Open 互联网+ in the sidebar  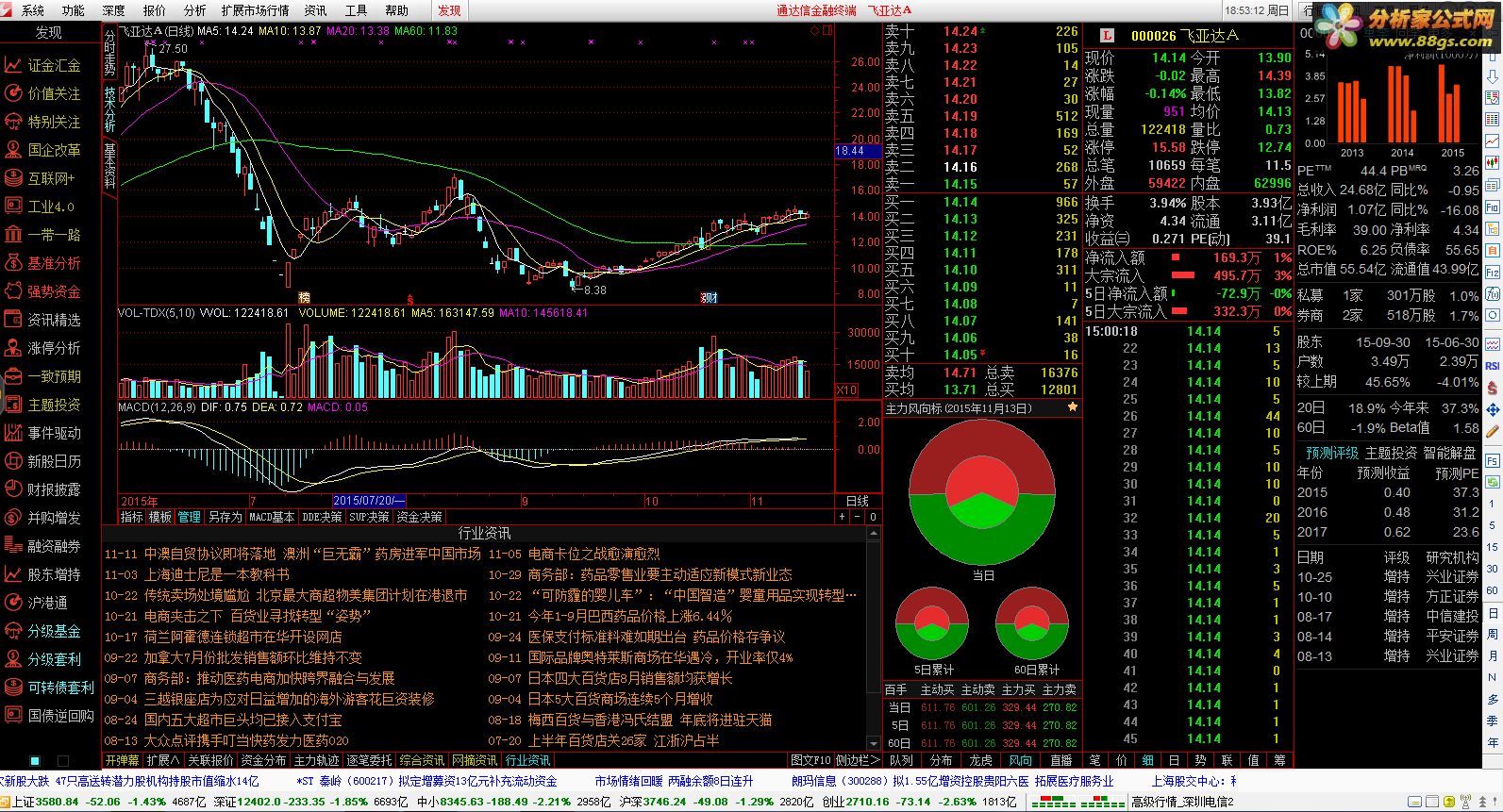coord(50,178)
